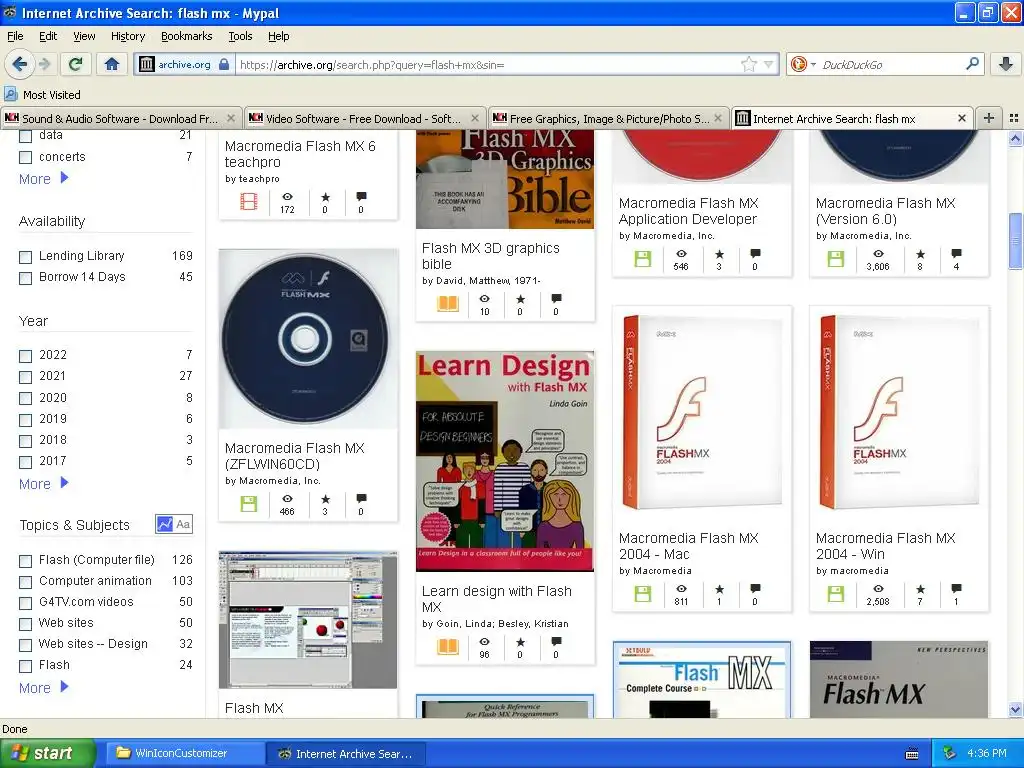Tick the Borrow 14 Days checkbox
Screen dimensions: 1024x768
tap(25, 278)
